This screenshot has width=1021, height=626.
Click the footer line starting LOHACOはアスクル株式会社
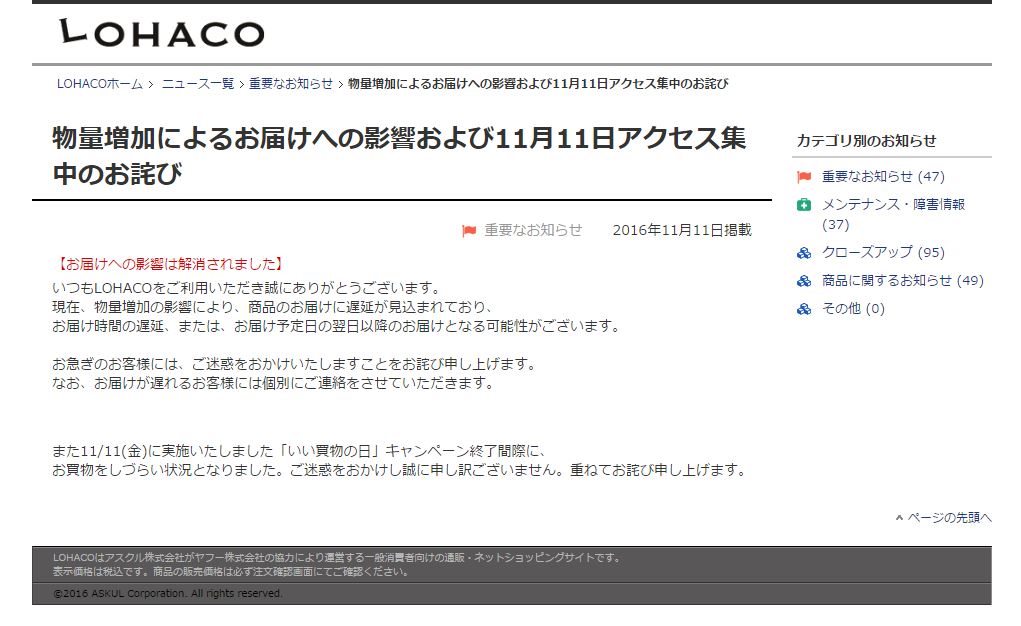[x=338, y=558]
